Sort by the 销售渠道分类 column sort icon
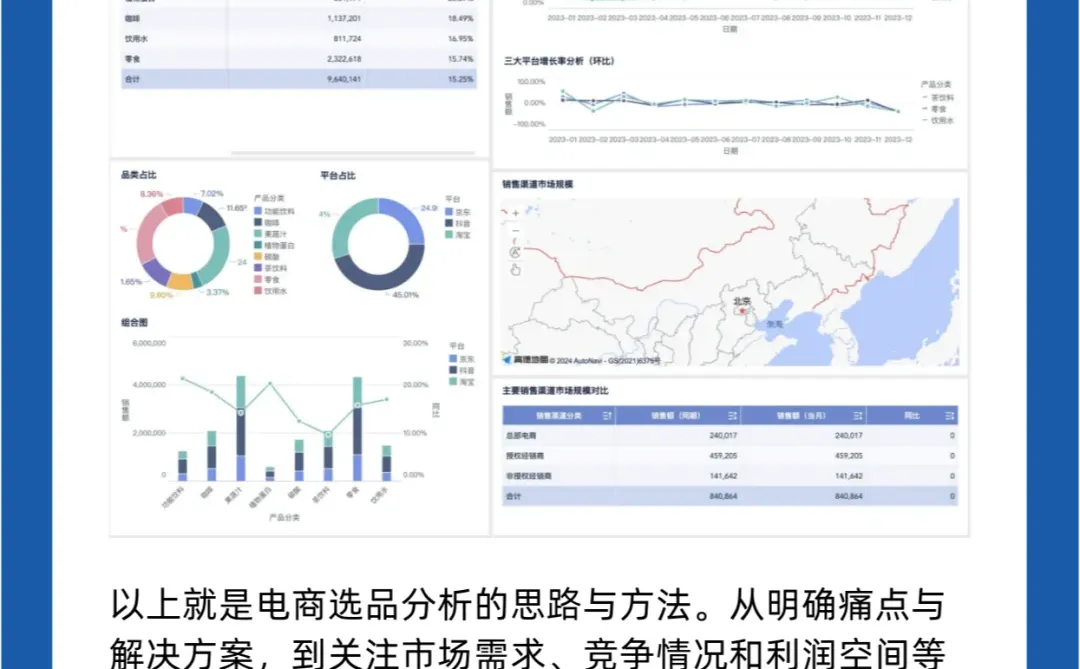This screenshot has height=669, width=1080. [x=607, y=415]
